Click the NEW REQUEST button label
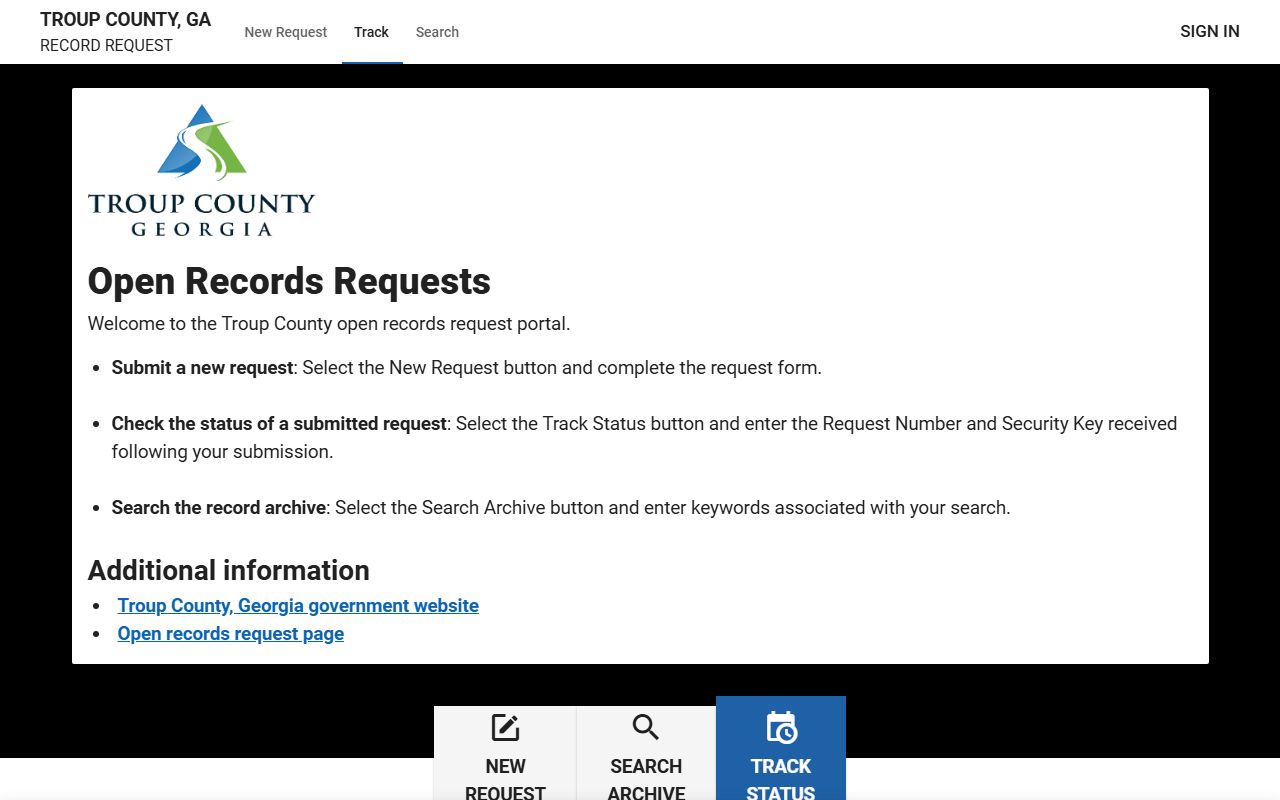Image resolution: width=1280 pixels, height=800 pixels. [x=505, y=779]
